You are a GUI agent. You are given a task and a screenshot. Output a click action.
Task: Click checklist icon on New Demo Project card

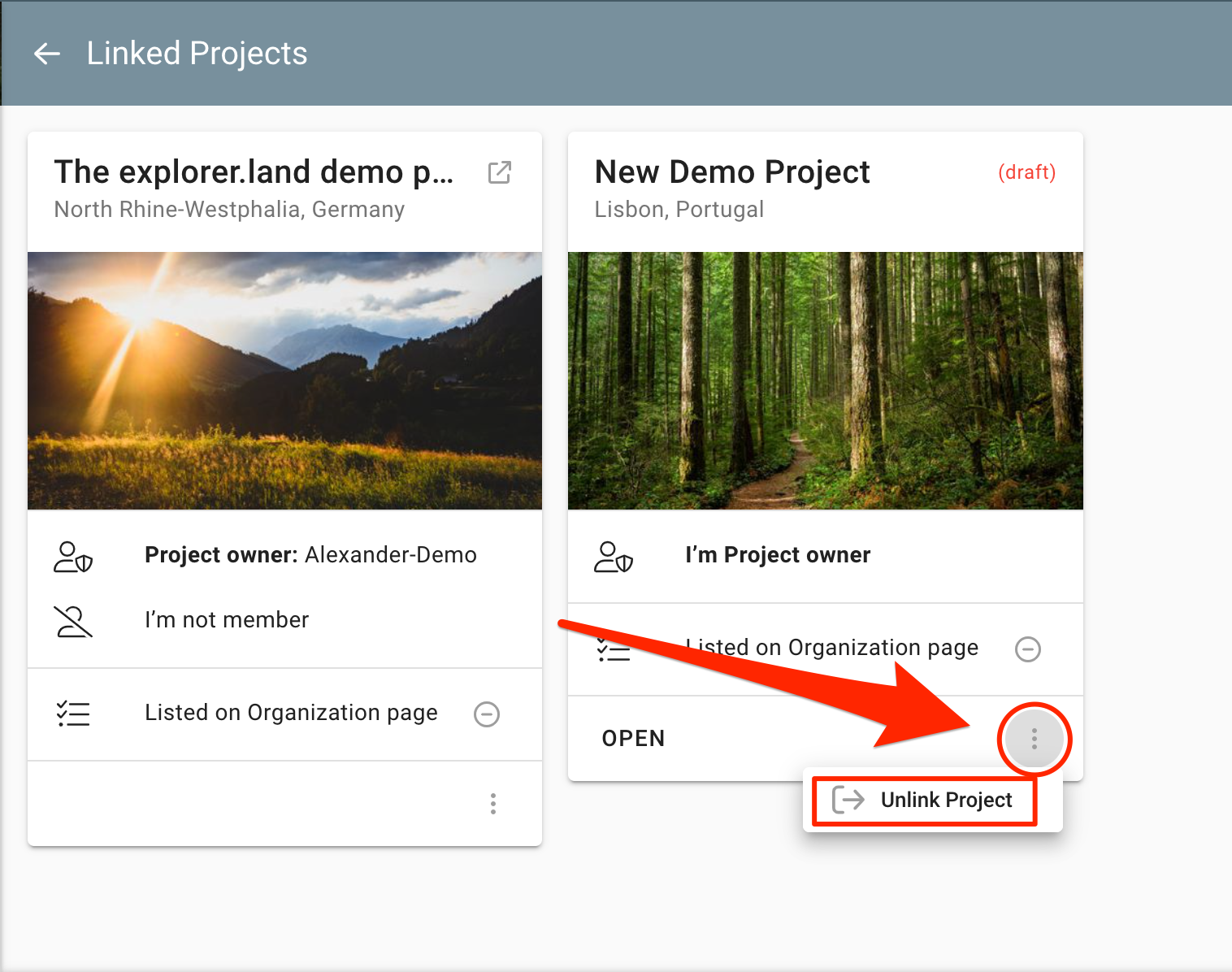[614, 649]
